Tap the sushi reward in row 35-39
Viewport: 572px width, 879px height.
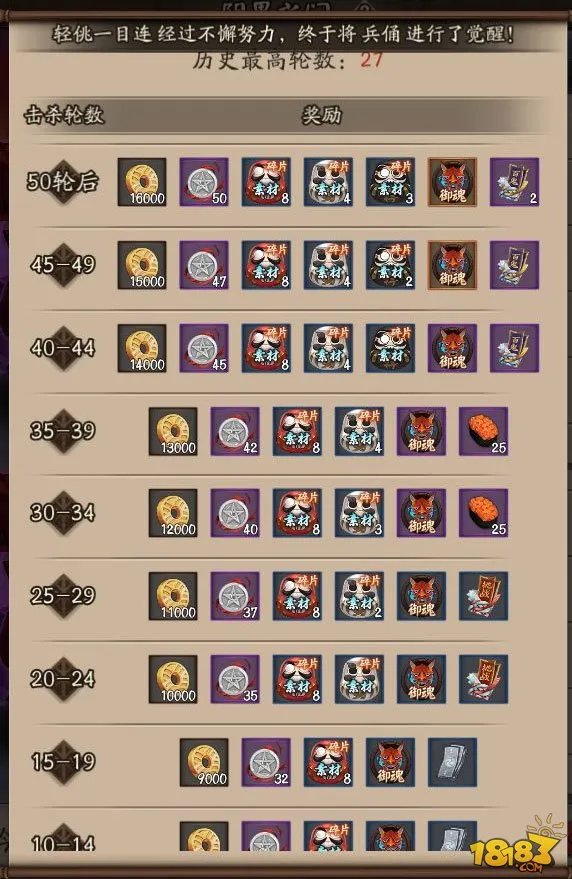pos(483,431)
